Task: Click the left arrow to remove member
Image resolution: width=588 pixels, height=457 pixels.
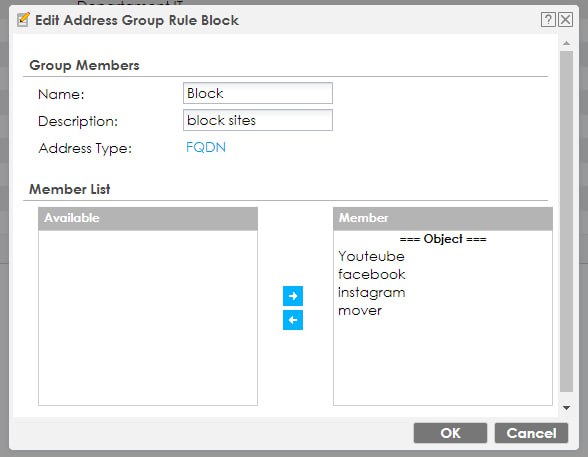Action: click(293, 320)
